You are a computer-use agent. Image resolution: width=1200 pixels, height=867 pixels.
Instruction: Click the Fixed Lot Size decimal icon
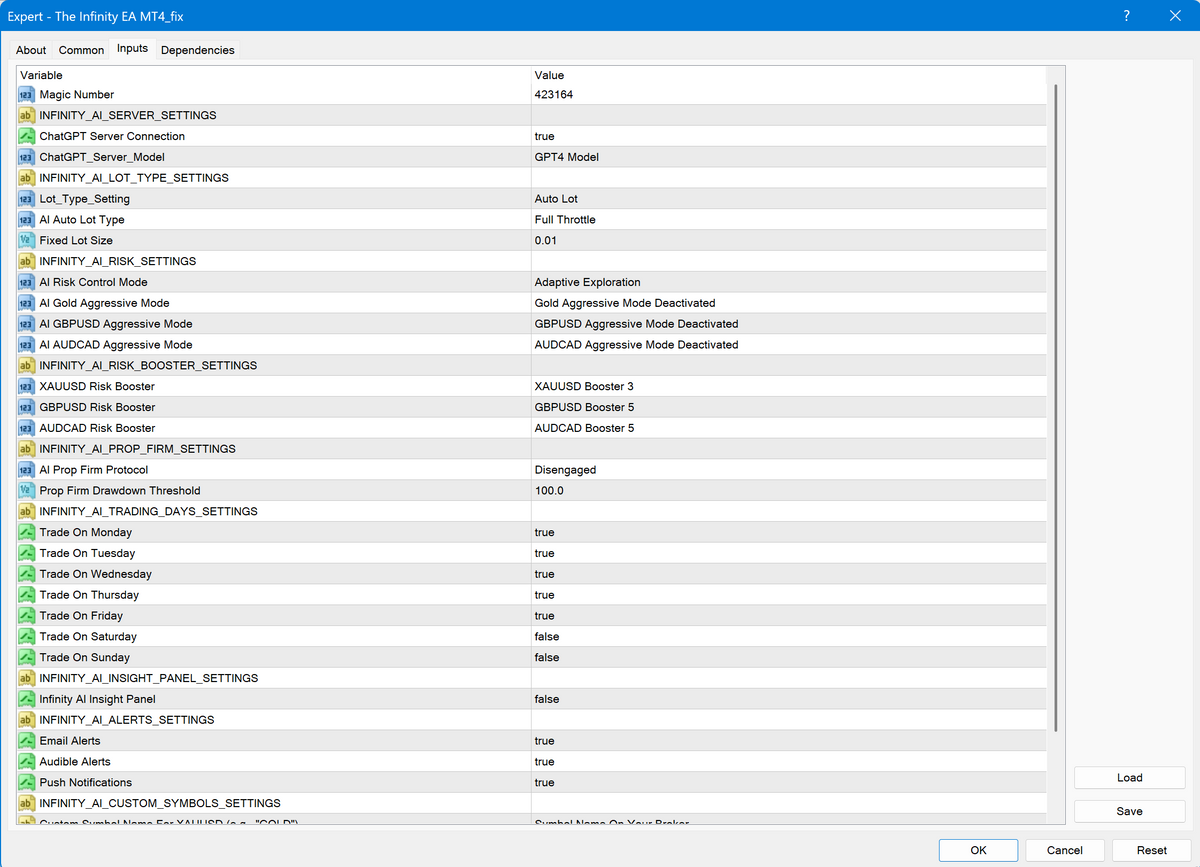point(27,241)
